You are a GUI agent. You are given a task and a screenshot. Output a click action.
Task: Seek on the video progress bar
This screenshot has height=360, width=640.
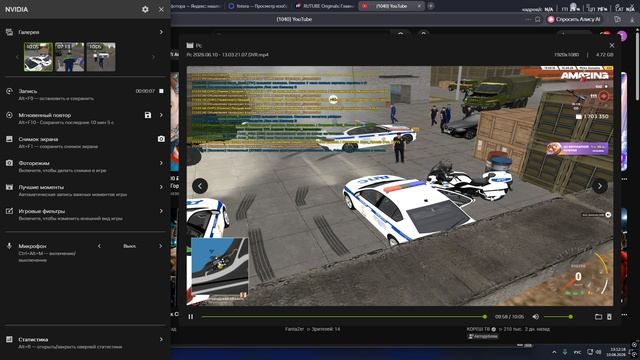click(343, 317)
